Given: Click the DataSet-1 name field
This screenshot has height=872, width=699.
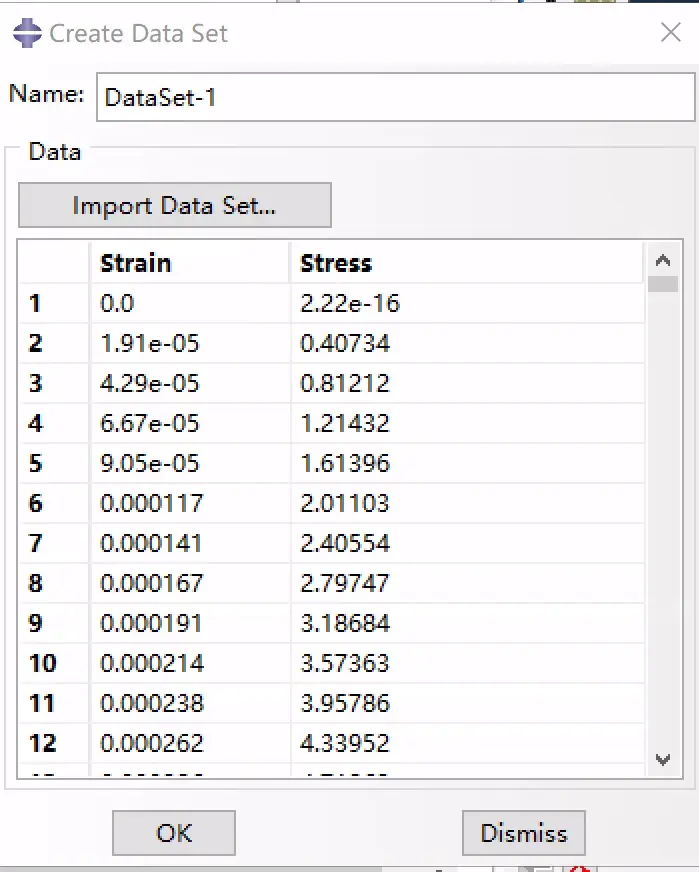Looking at the screenshot, I should coord(395,97).
